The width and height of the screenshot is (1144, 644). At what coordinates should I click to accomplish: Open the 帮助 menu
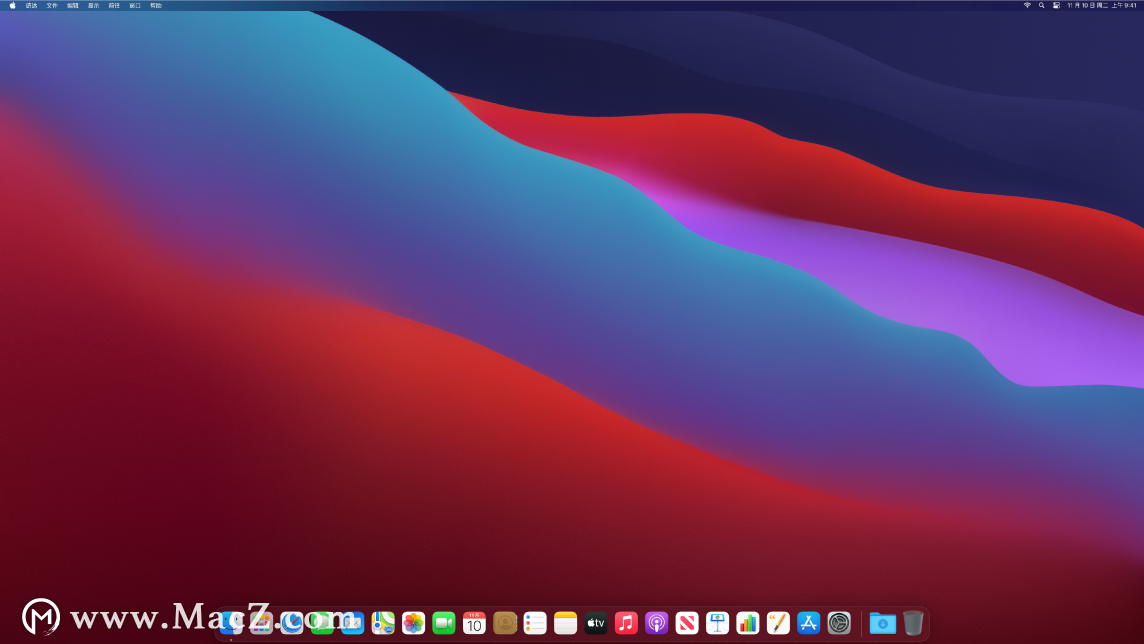156,5
